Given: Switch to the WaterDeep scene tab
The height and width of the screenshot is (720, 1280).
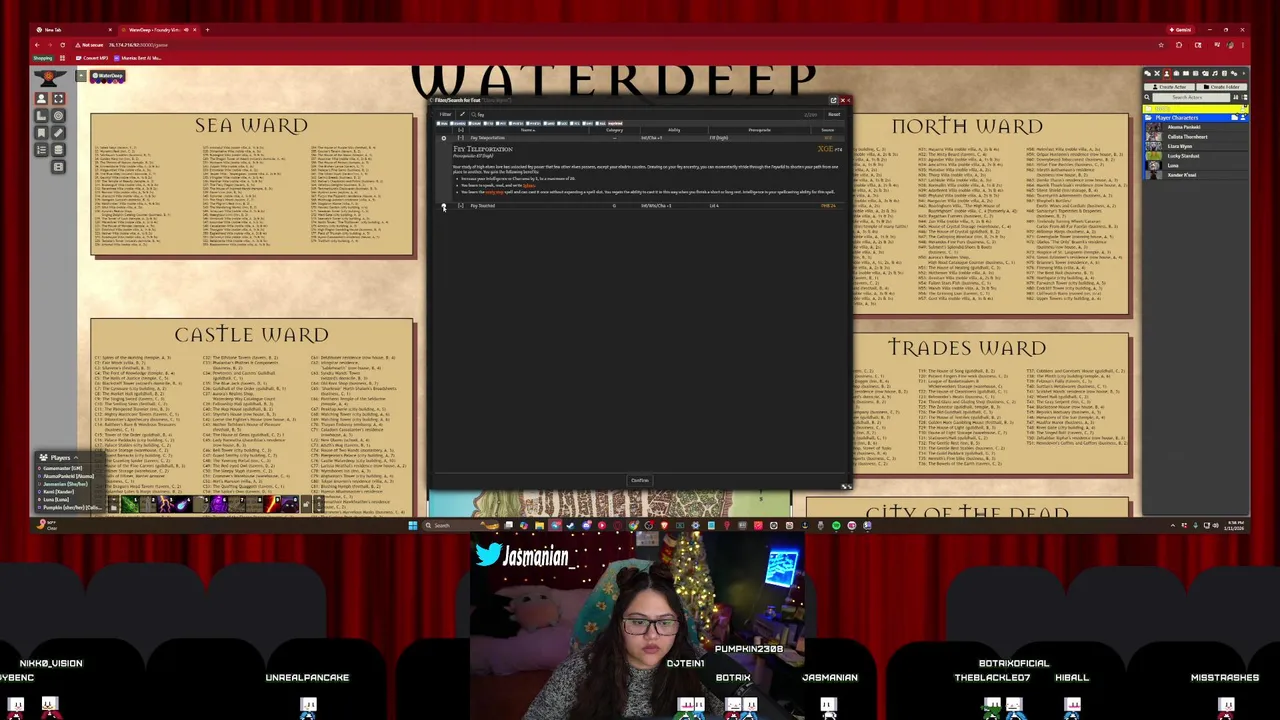Looking at the screenshot, I should coord(108,75).
